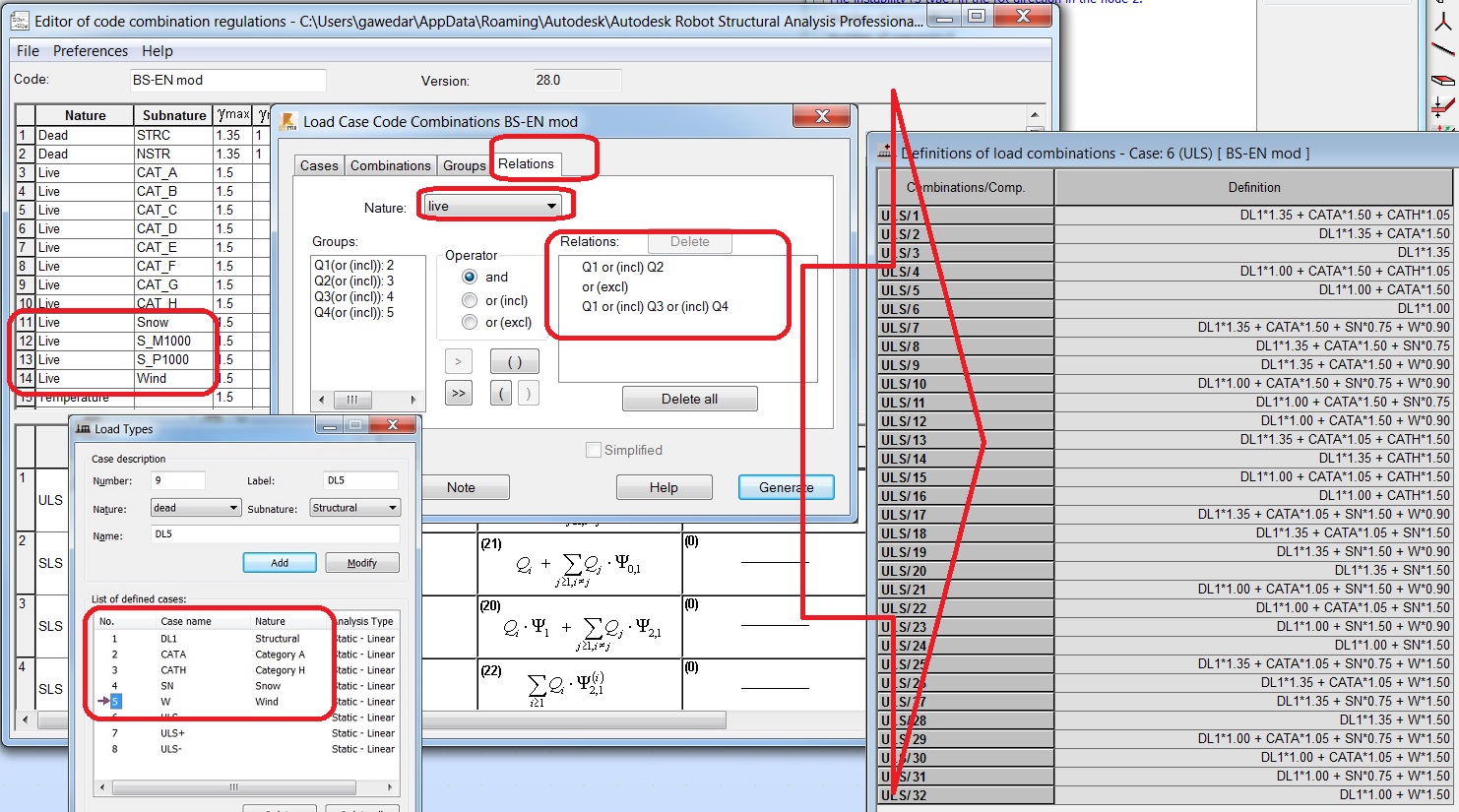Image resolution: width=1459 pixels, height=812 pixels.
Task: Click the Version field showing 28.0
Action: click(x=576, y=80)
